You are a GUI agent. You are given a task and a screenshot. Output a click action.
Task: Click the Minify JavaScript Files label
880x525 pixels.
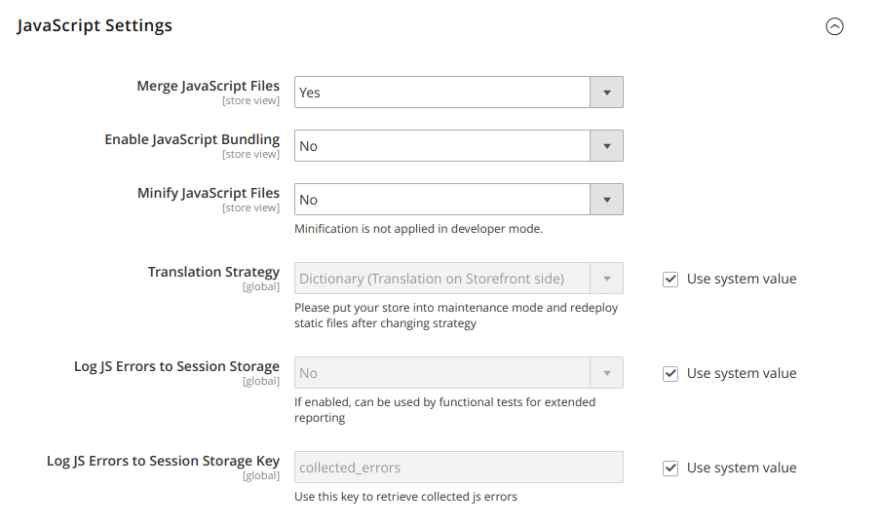[208, 193]
